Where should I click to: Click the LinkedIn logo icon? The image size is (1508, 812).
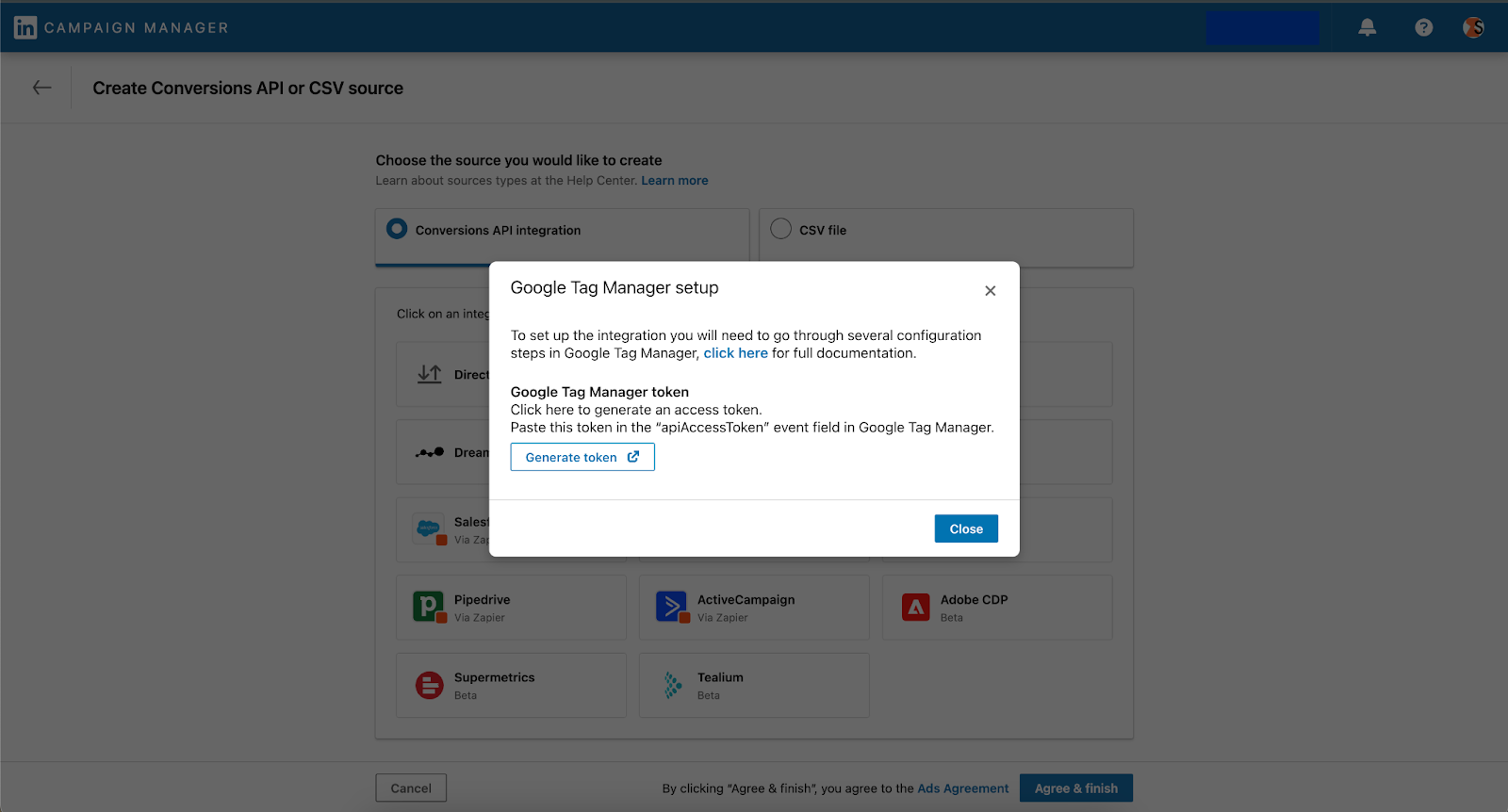(25, 27)
